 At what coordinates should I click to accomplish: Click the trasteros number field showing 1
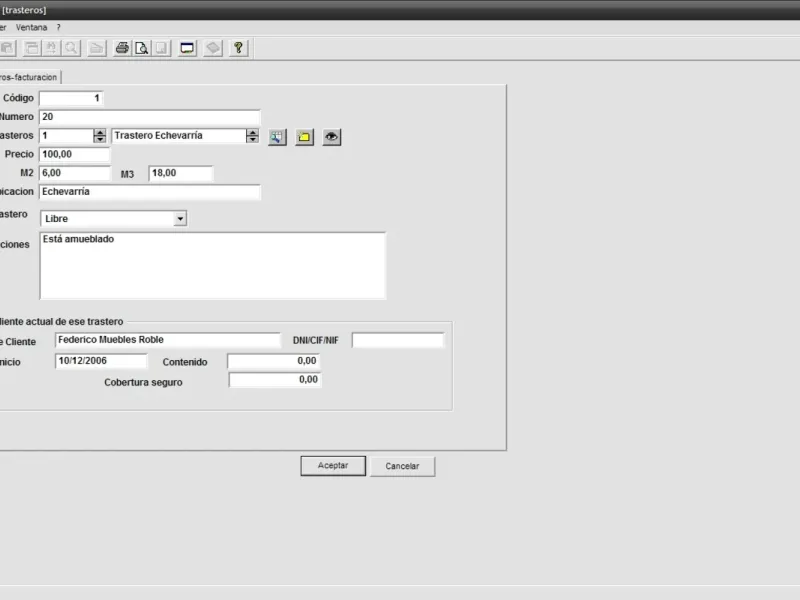coord(67,136)
